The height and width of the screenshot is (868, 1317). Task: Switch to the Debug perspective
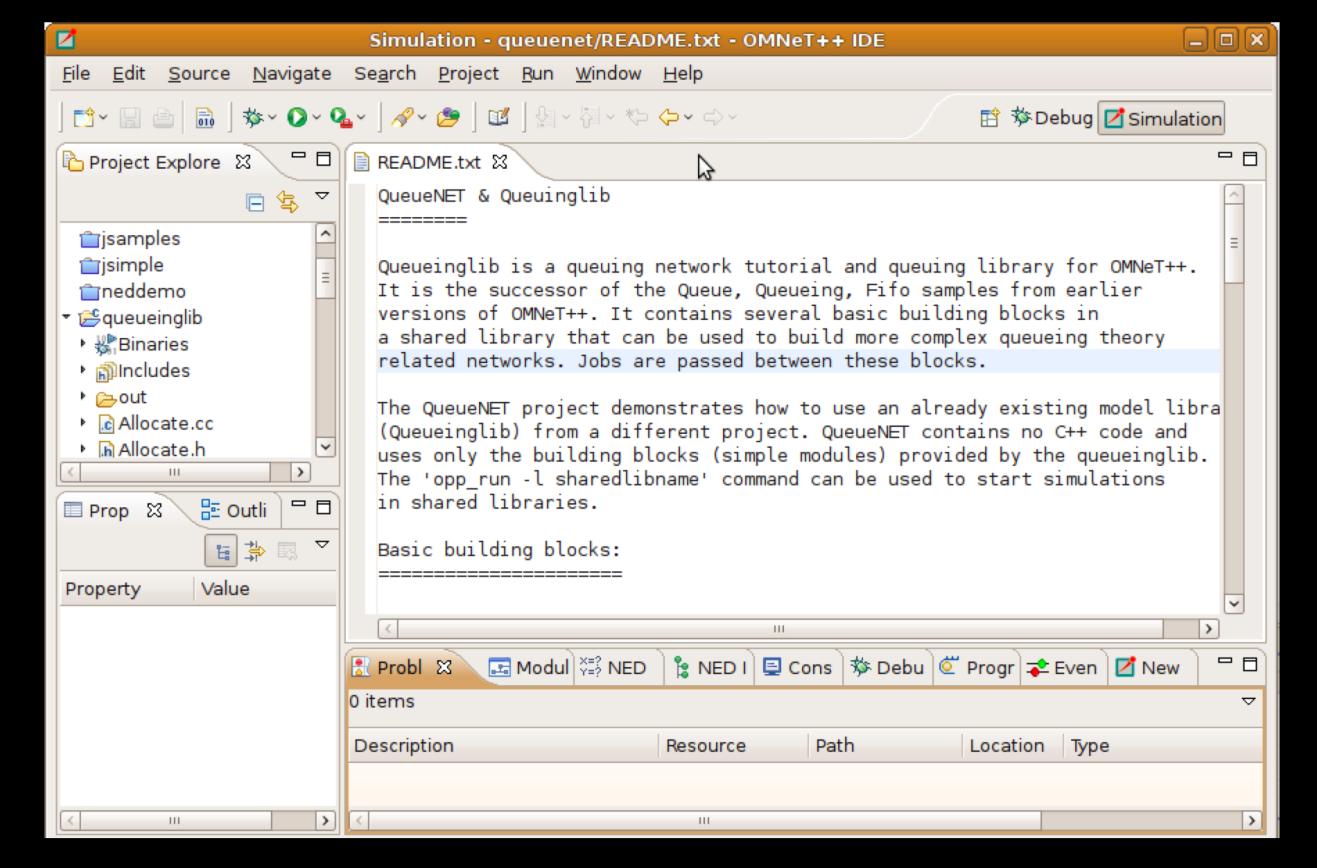[1050, 119]
